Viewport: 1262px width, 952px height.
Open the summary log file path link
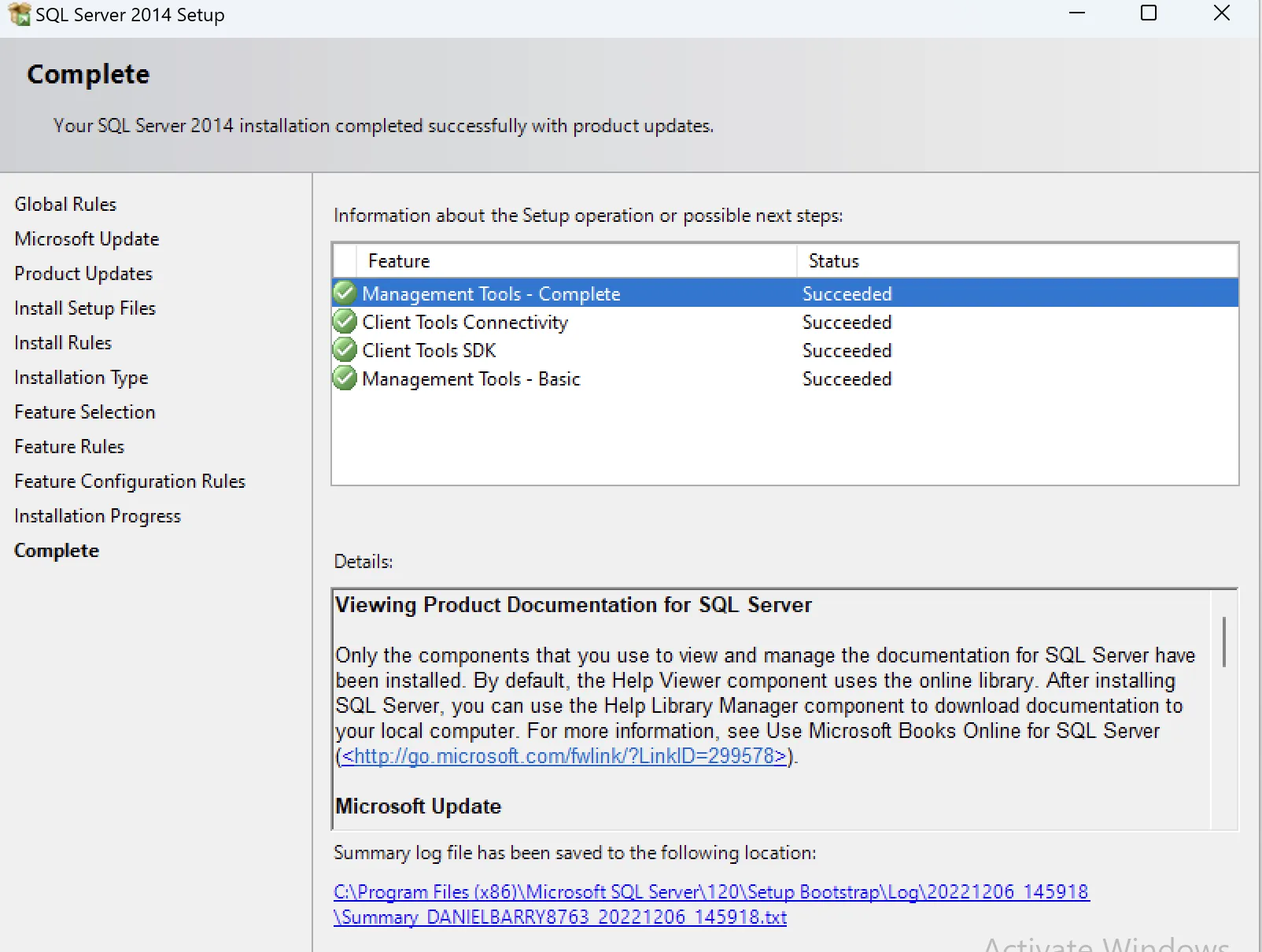[710, 892]
